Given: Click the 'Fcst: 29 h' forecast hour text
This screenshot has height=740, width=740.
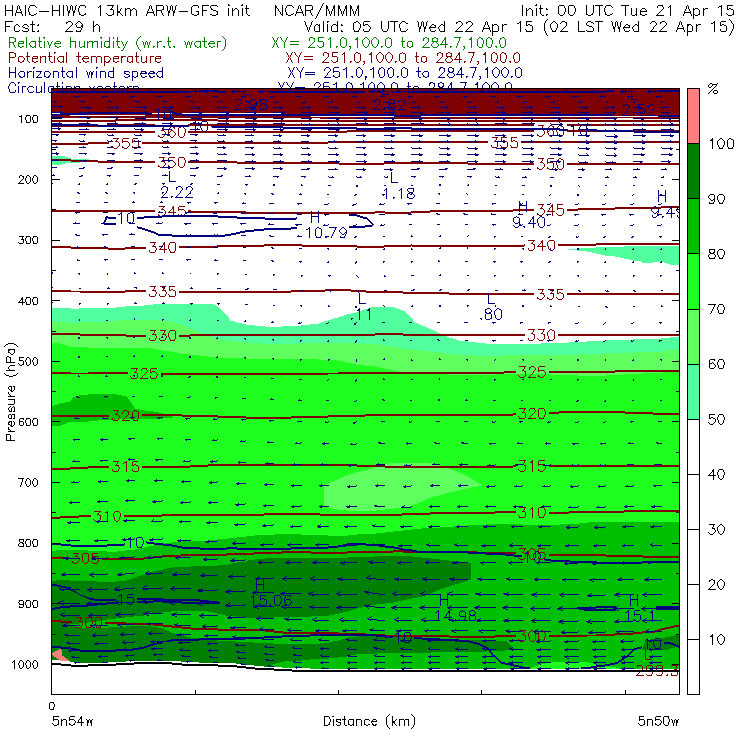Looking at the screenshot, I should point(52,26).
